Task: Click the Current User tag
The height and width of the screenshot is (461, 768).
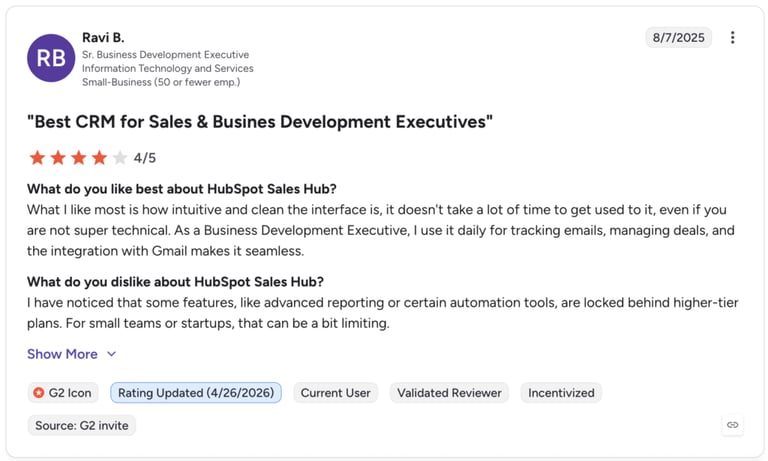Action: tap(336, 393)
